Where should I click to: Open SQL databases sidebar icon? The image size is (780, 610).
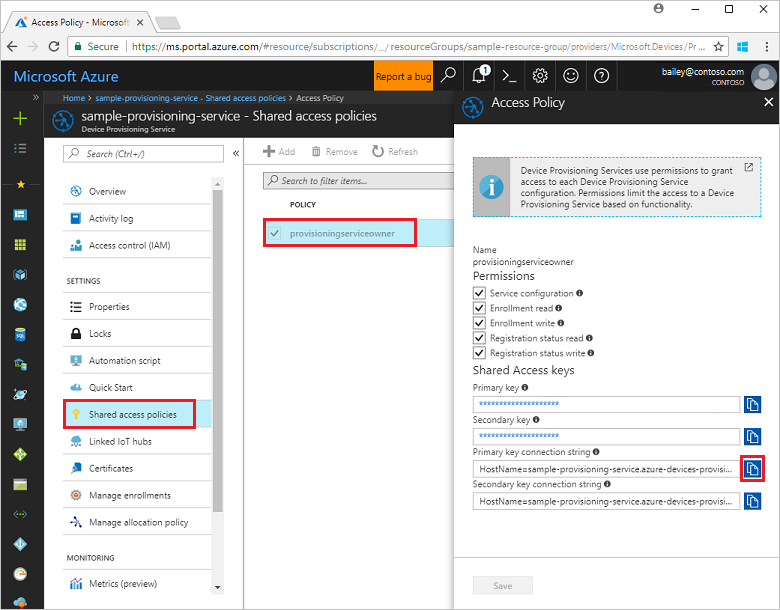click(20, 334)
